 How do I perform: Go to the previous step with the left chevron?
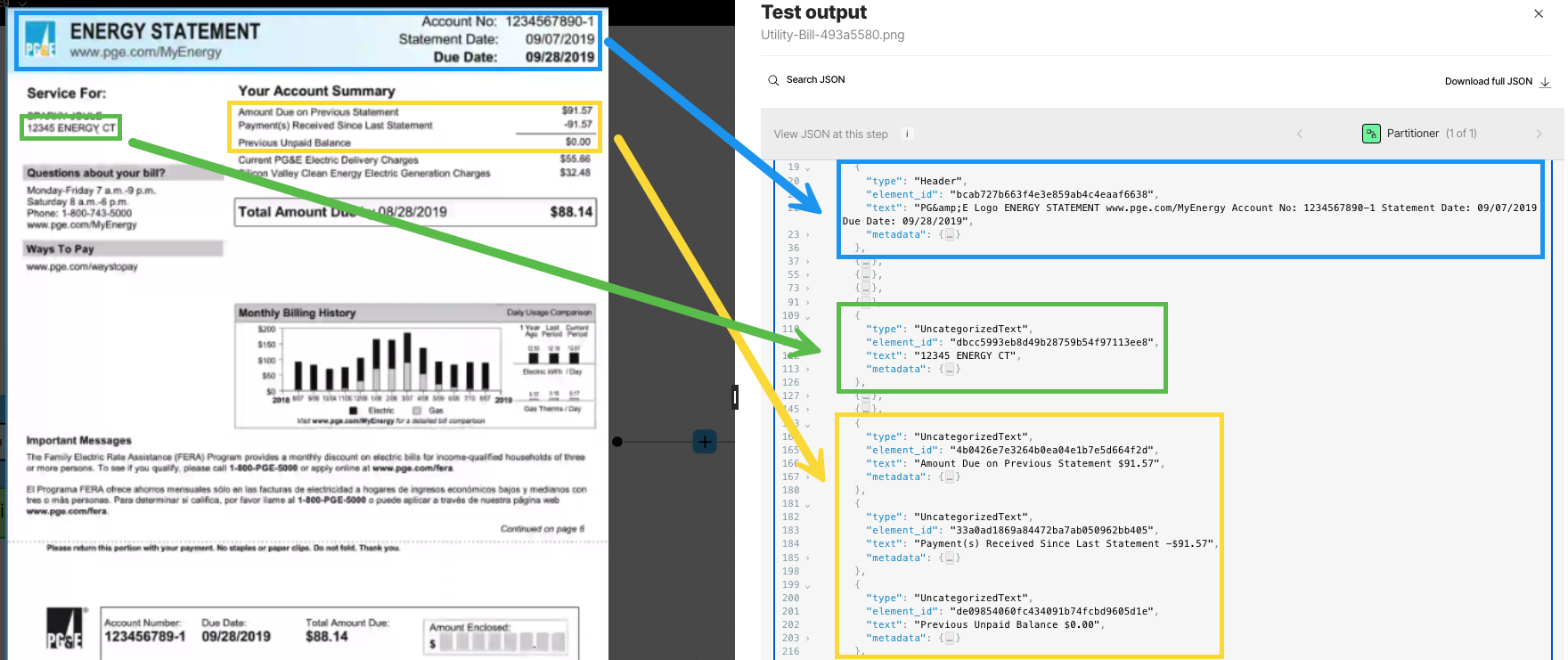(1299, 134)
